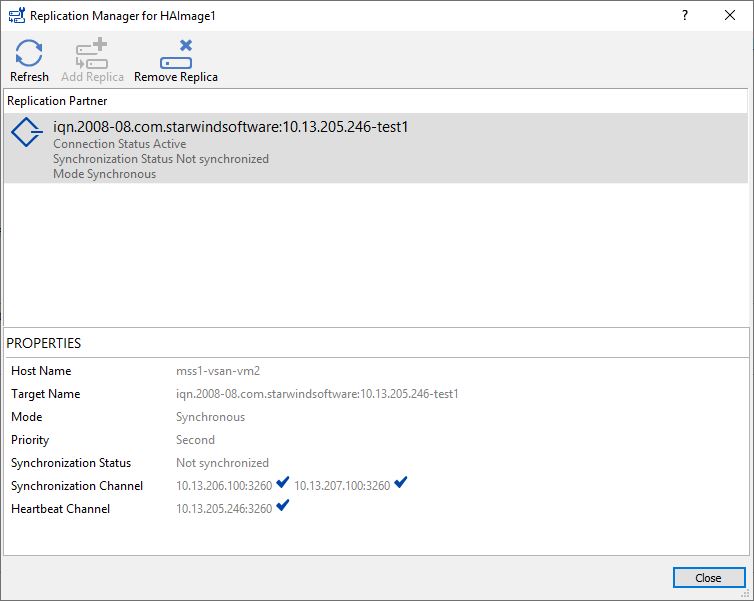Click the Synchronization Status property label

[x=71, y=463]
